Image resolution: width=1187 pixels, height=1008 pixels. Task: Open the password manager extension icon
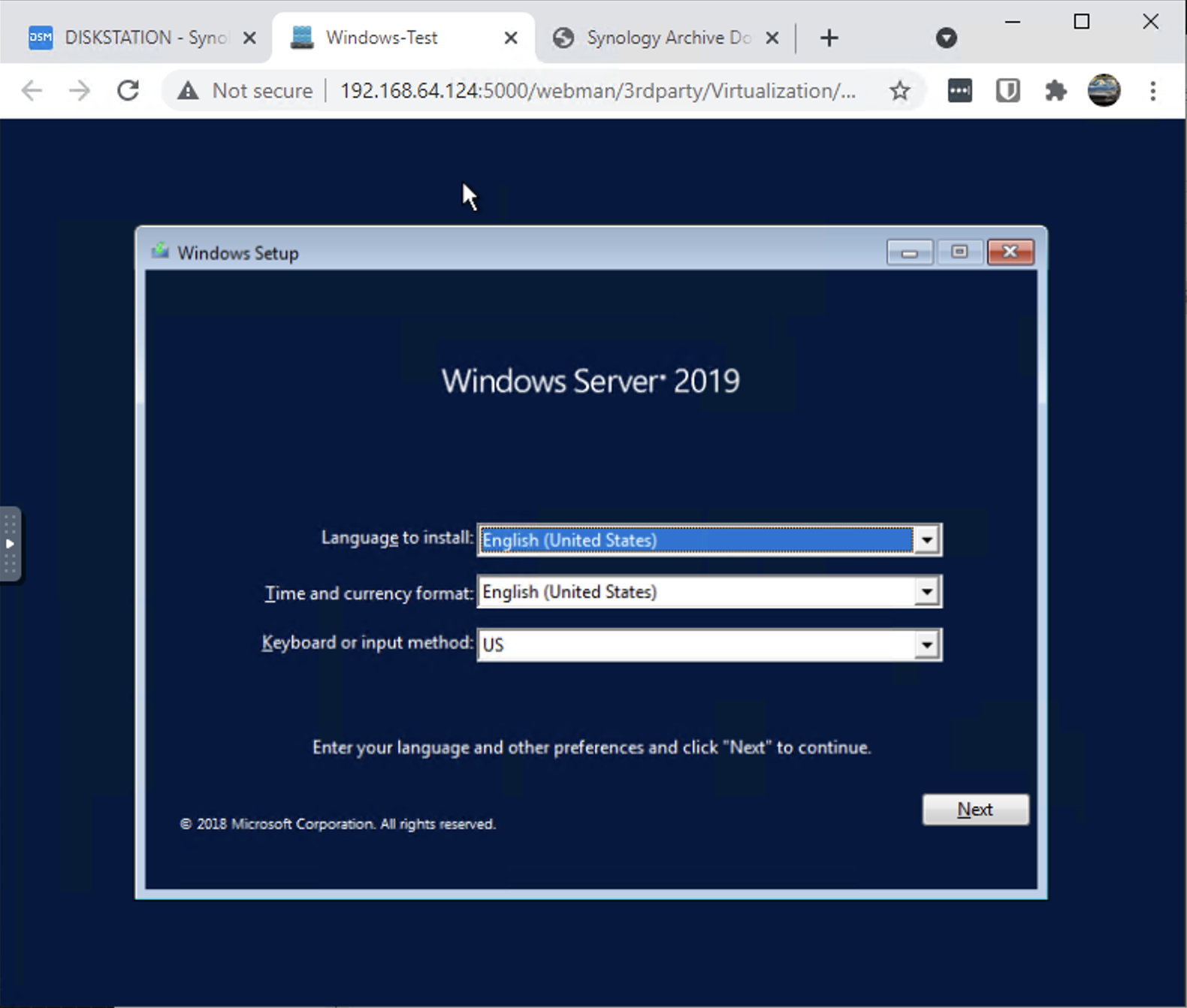click(x=960, y=91)
